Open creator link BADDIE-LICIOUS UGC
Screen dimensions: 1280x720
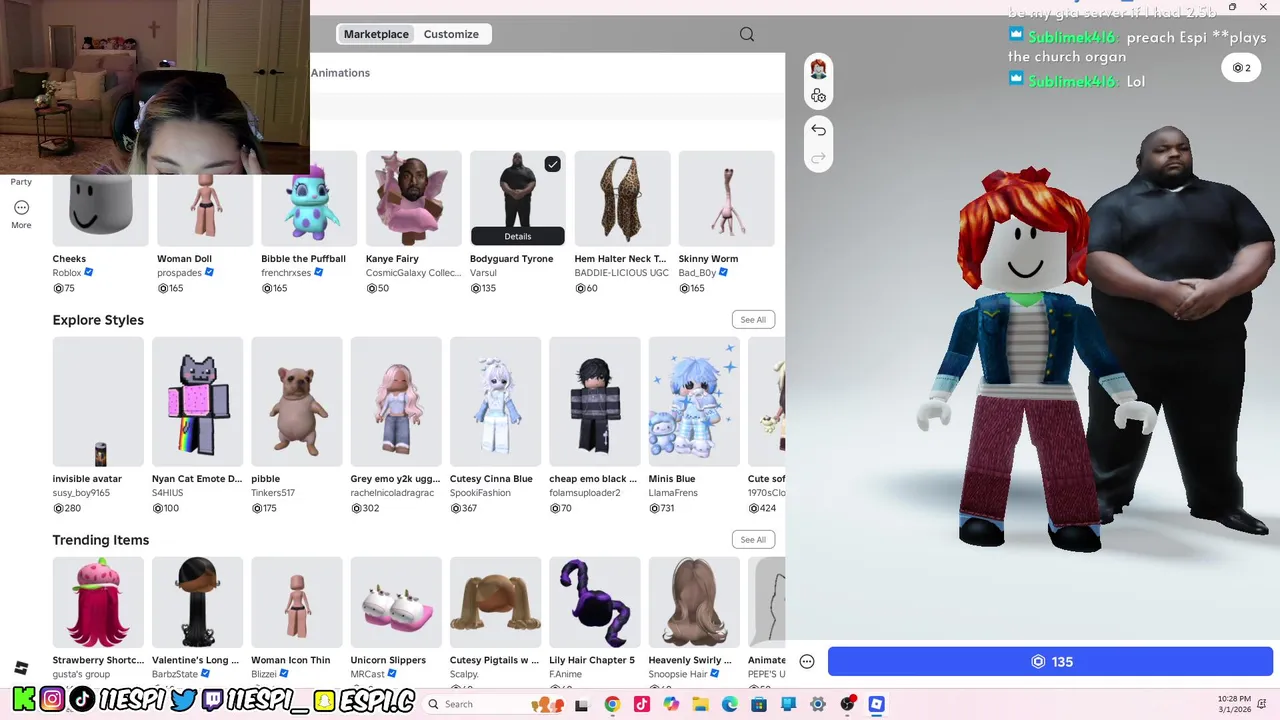point(621,273)
